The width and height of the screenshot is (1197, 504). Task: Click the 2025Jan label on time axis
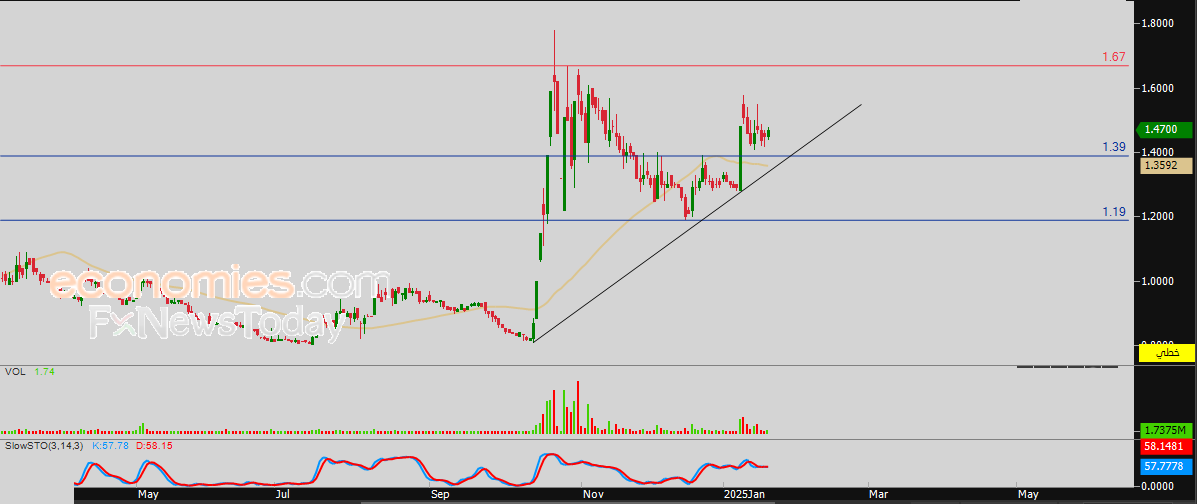click(x=746, y=495)
